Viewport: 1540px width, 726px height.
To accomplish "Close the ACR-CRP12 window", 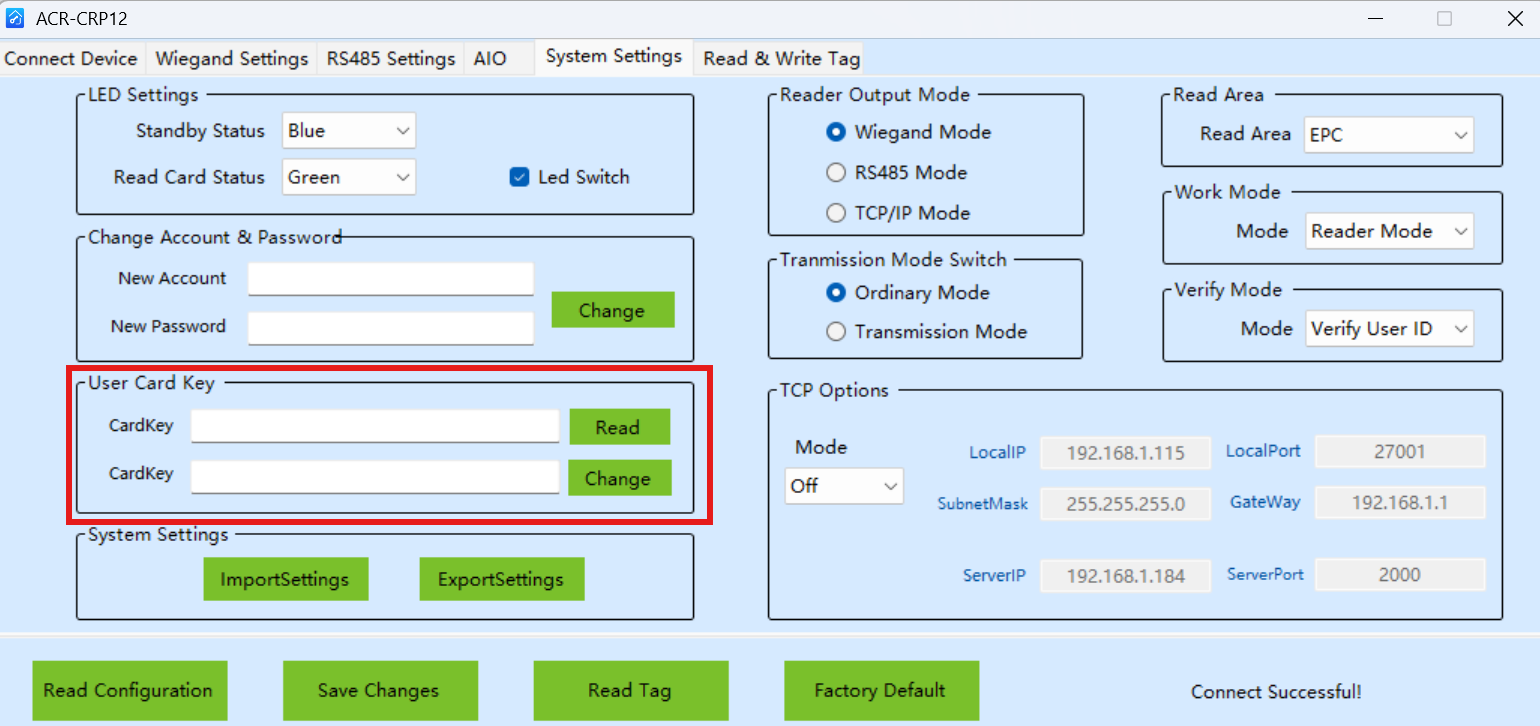I will (1515, 18).
